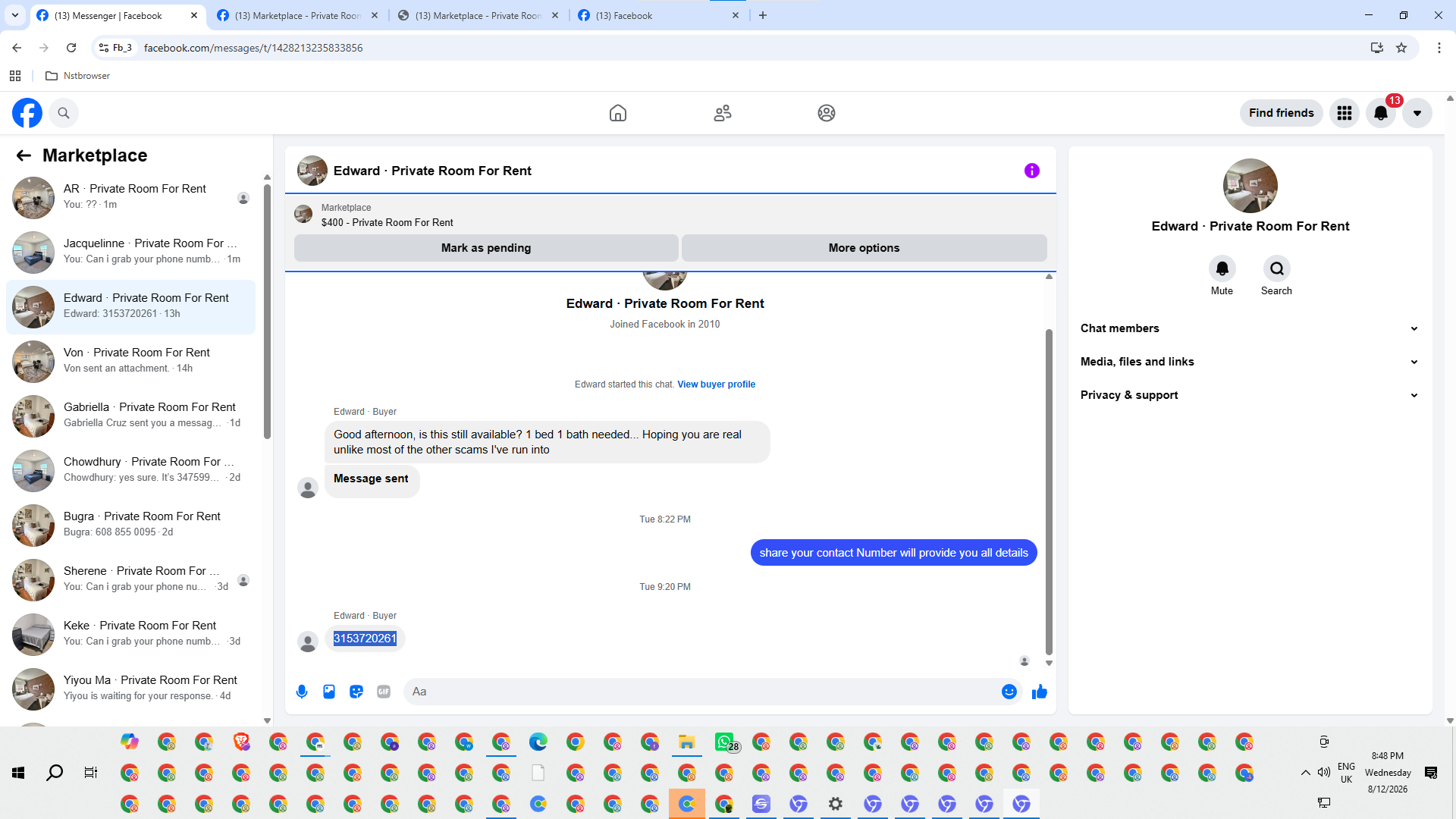Open WhatsApp in the taskbar
This screenshot has height=819, width=1456.
(724, 742)
